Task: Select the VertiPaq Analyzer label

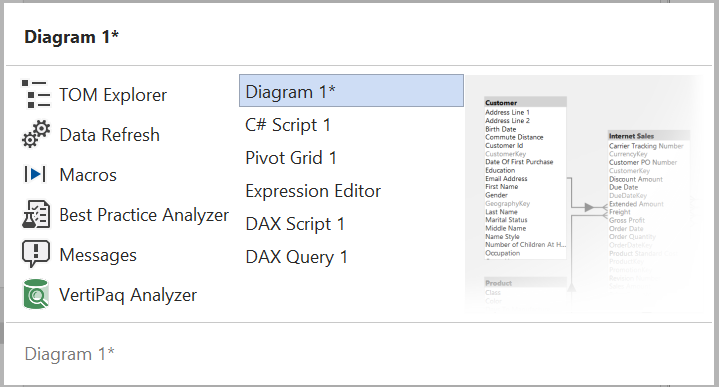Action: pos(128,294)
